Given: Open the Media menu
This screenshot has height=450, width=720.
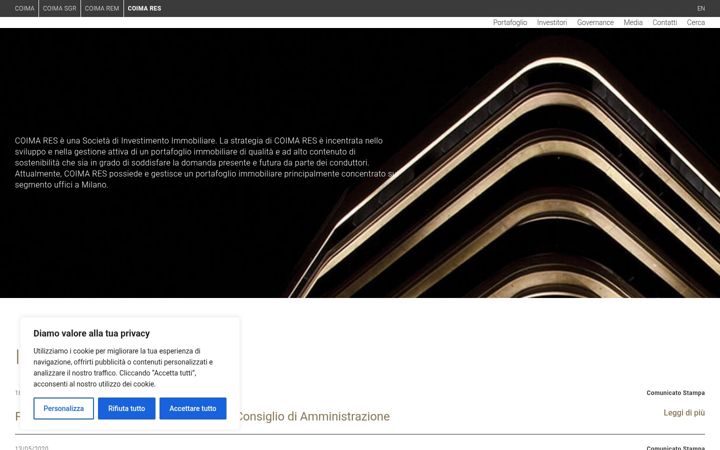Looking at the screenshot, I should [633, 22].
